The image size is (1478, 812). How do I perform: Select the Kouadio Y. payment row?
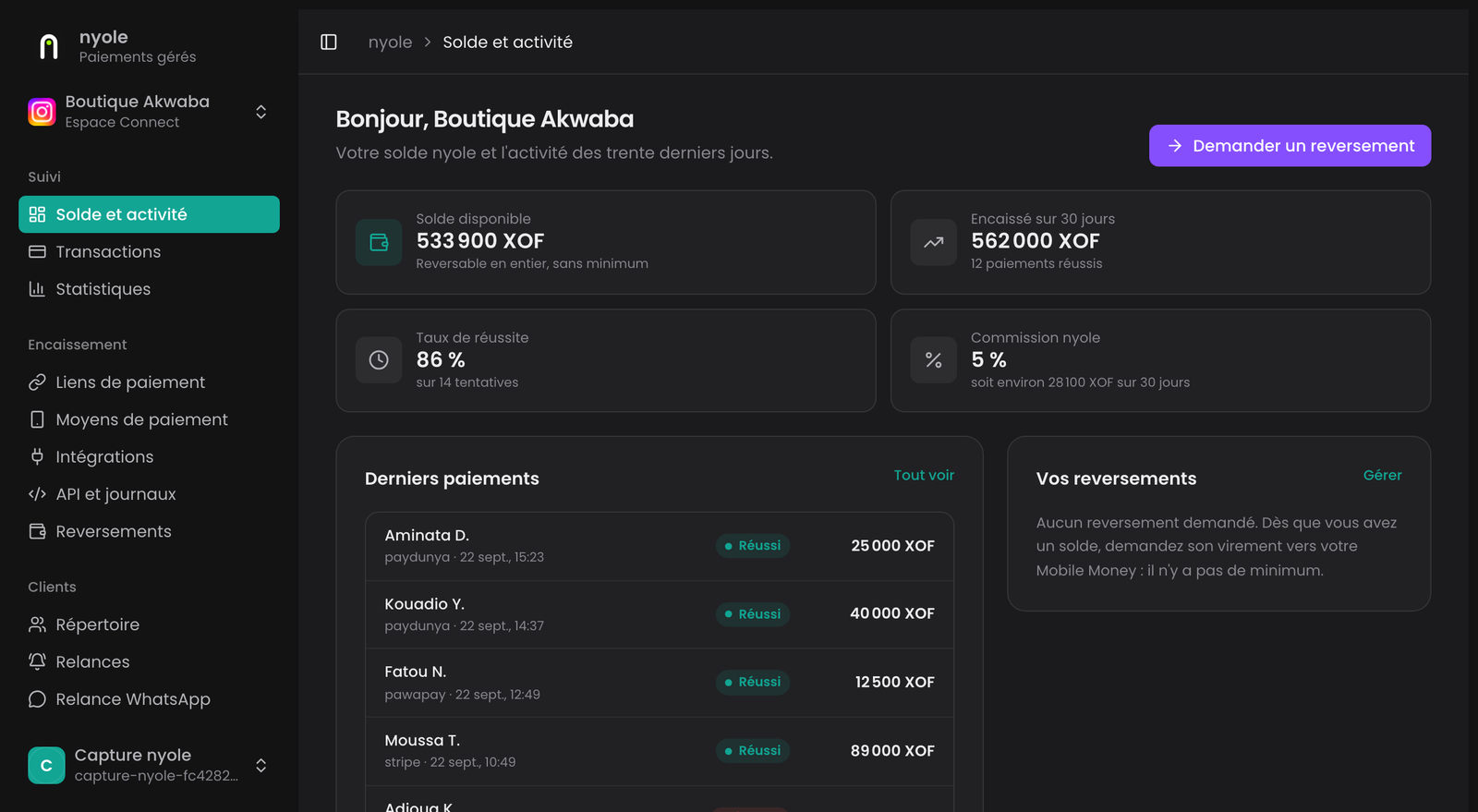tap(660, 614)
